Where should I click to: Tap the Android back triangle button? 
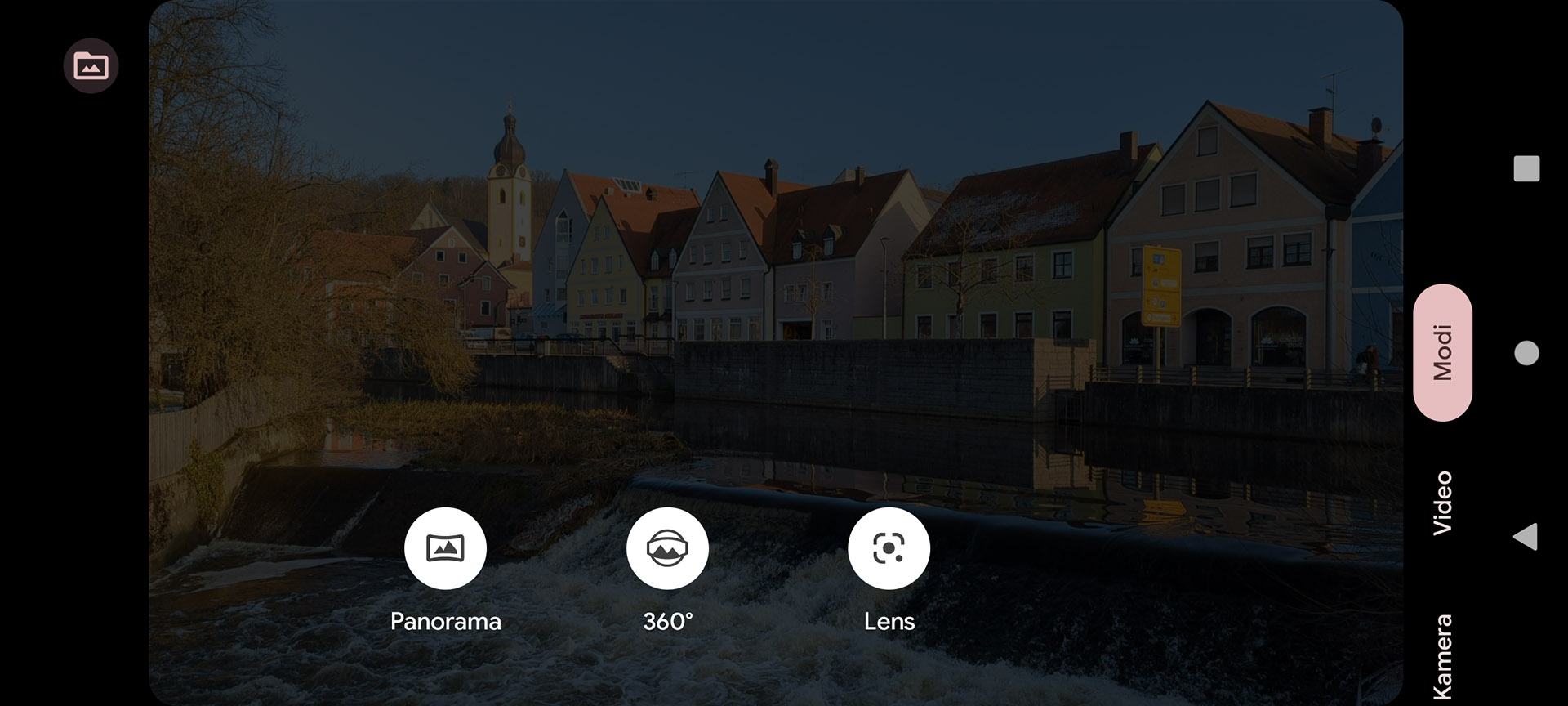pos(1526,537)
